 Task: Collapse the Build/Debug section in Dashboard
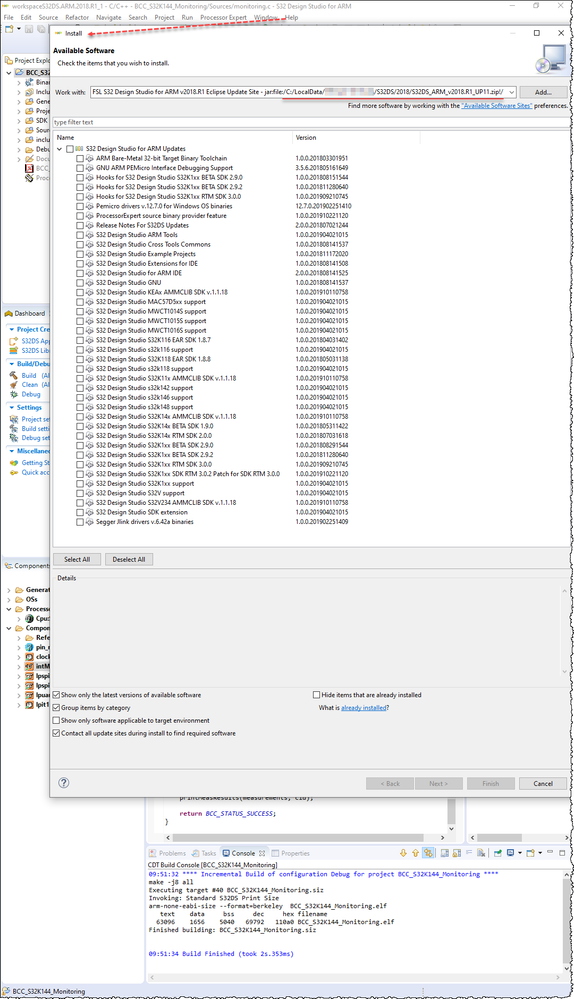point(11,364)
